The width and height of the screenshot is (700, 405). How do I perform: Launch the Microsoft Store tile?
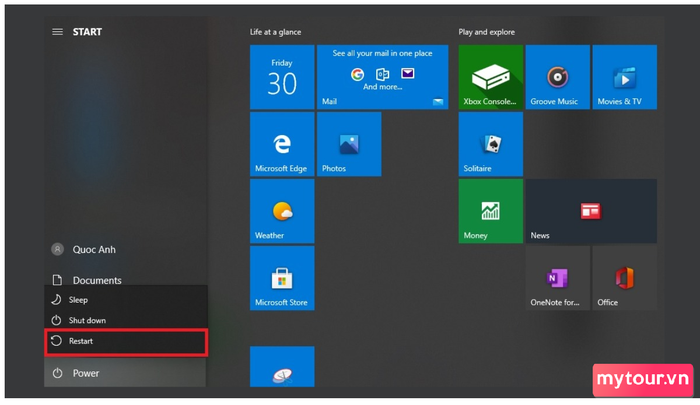(x=282, y=278)
